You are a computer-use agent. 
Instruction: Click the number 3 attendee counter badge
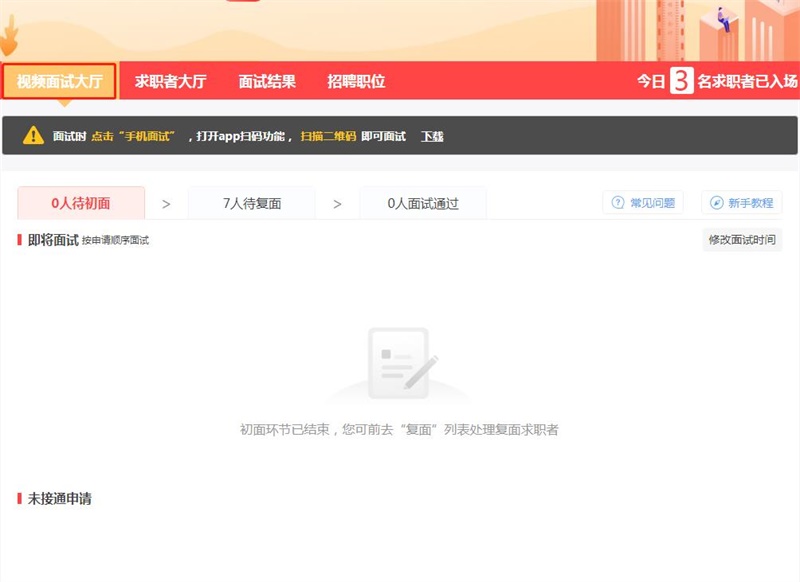coord(681,82)
